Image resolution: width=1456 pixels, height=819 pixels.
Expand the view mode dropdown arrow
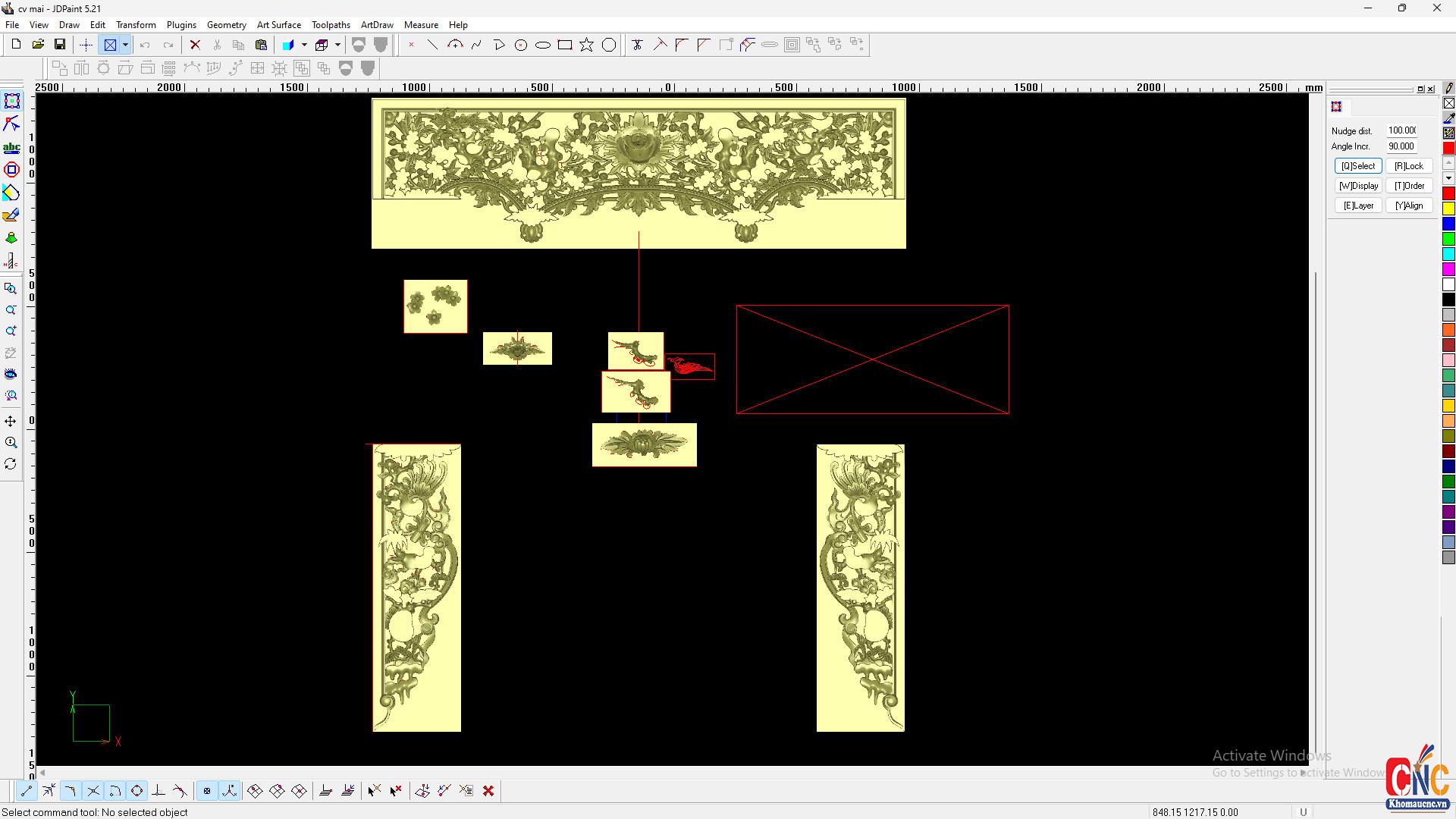125,45
